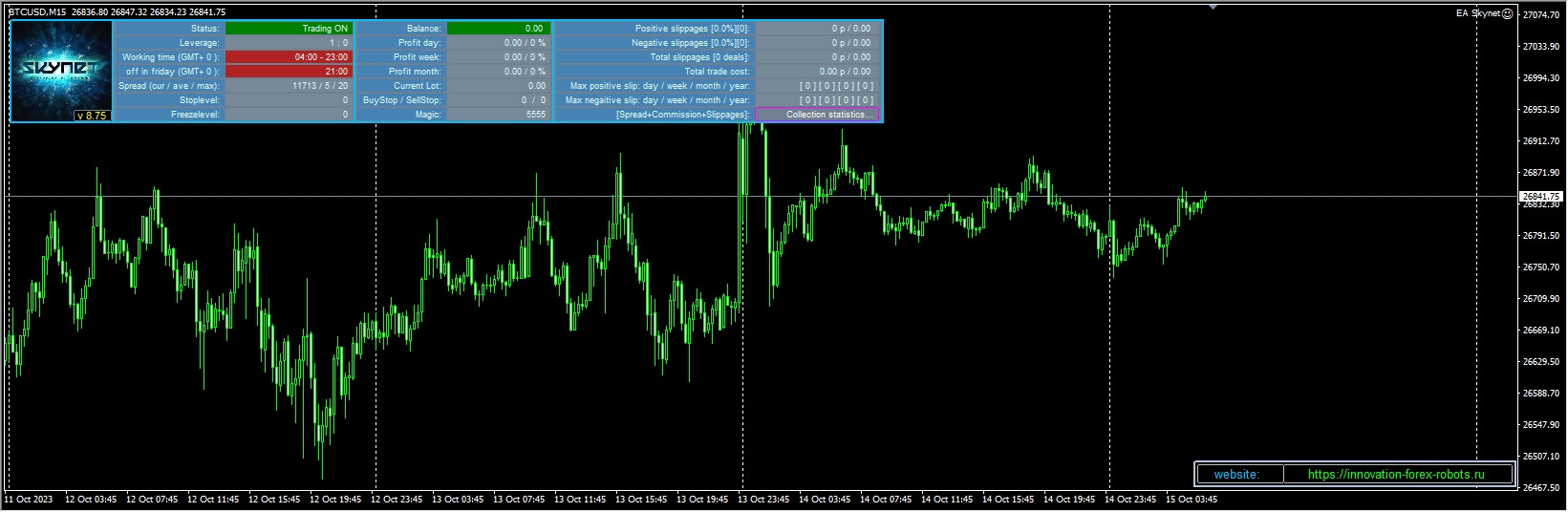1568x512 pixels.
Task: Click the Current Lot value field
Action: point(498,86)
